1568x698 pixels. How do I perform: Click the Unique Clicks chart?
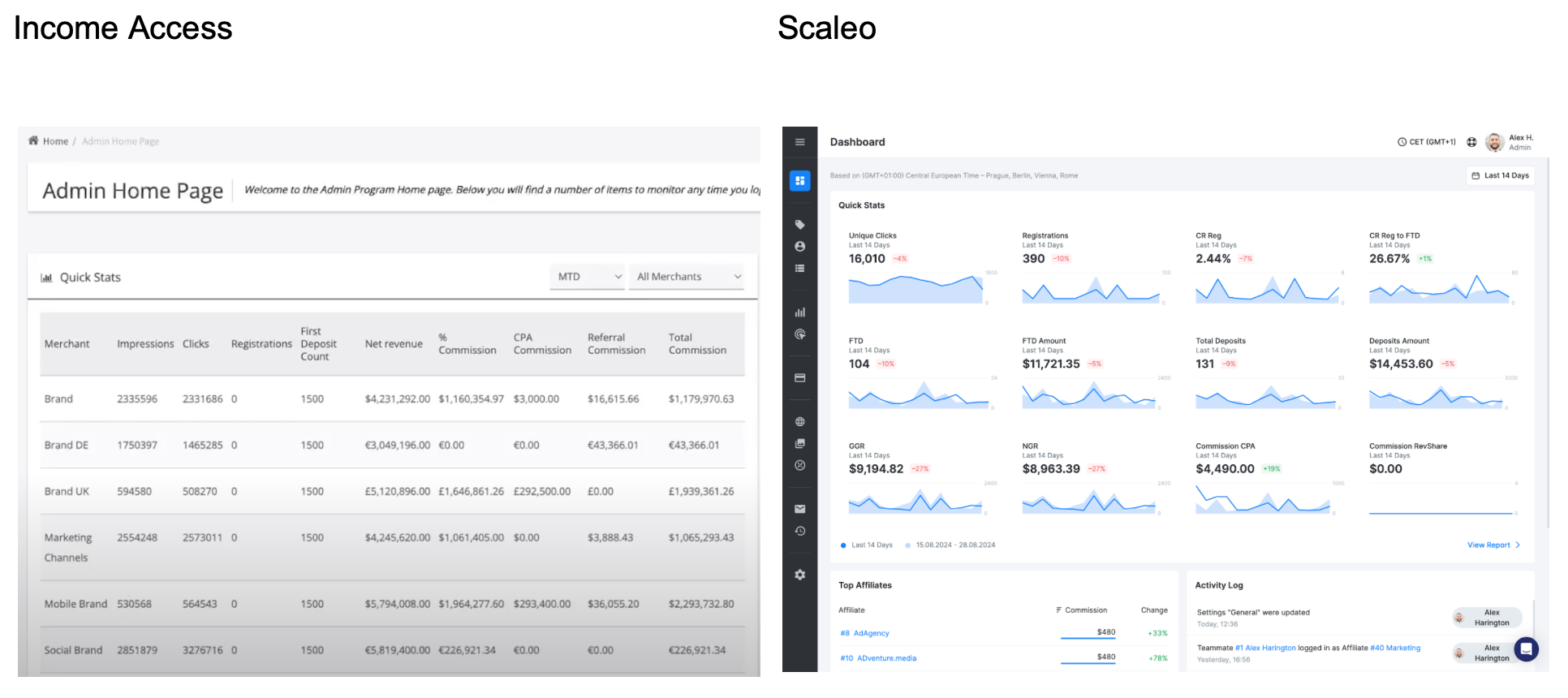(915, 288)
